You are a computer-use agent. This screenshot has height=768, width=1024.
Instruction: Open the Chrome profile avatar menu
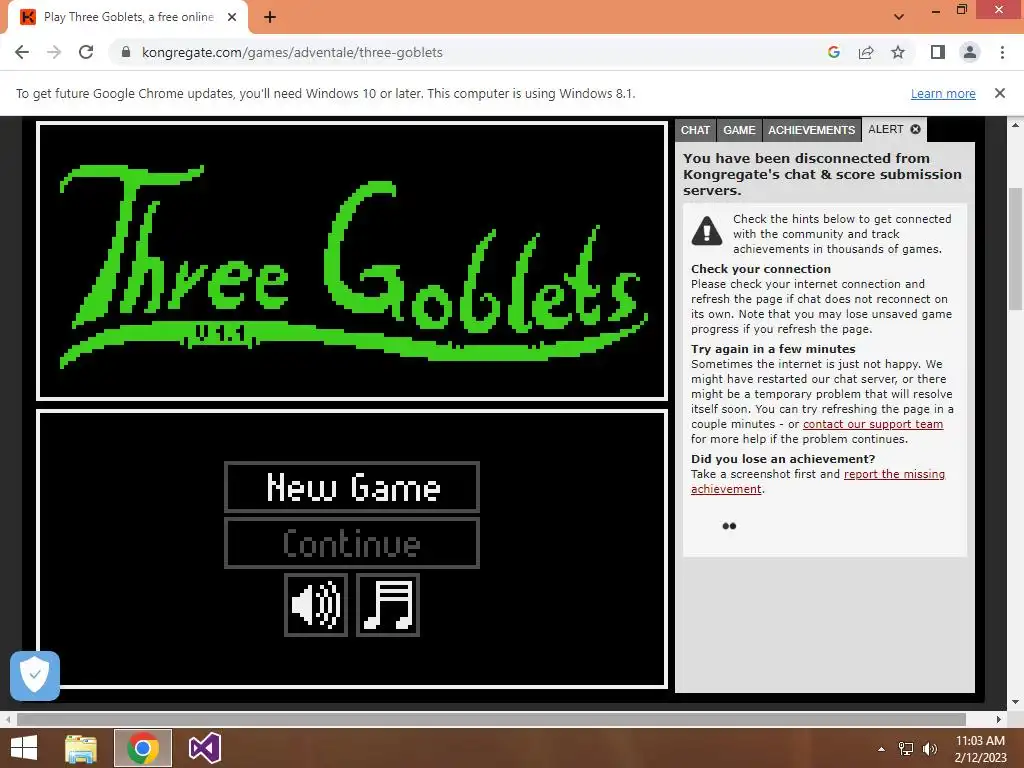coord(970,52)
